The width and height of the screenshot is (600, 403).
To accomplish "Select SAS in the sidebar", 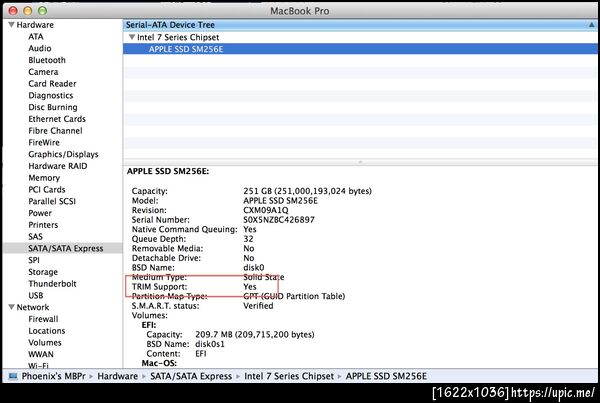I will [36, 237].
